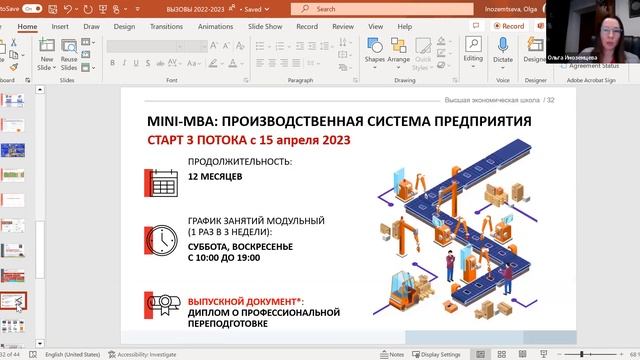The height and width of the screenshot is (360, 640).
Task: Toggle bullet list button
Action: click(x=260, y=46)
